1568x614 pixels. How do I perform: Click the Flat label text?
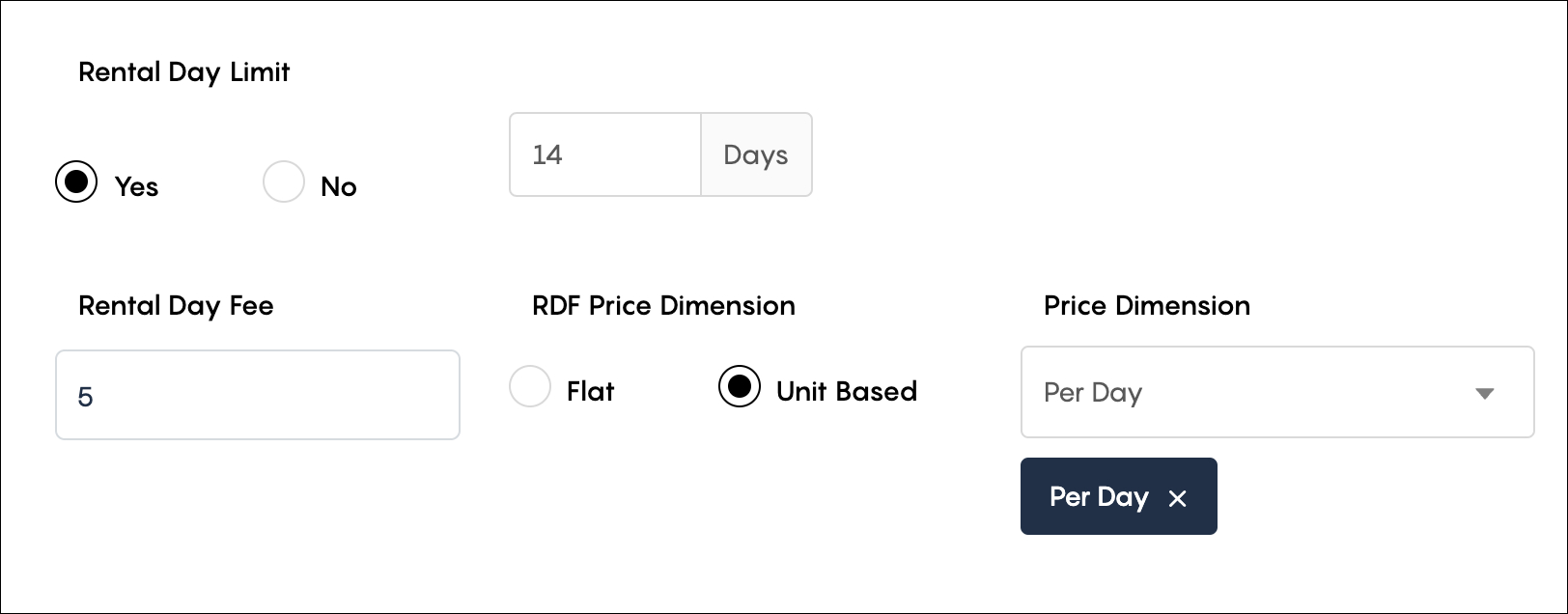click(591, 391)
